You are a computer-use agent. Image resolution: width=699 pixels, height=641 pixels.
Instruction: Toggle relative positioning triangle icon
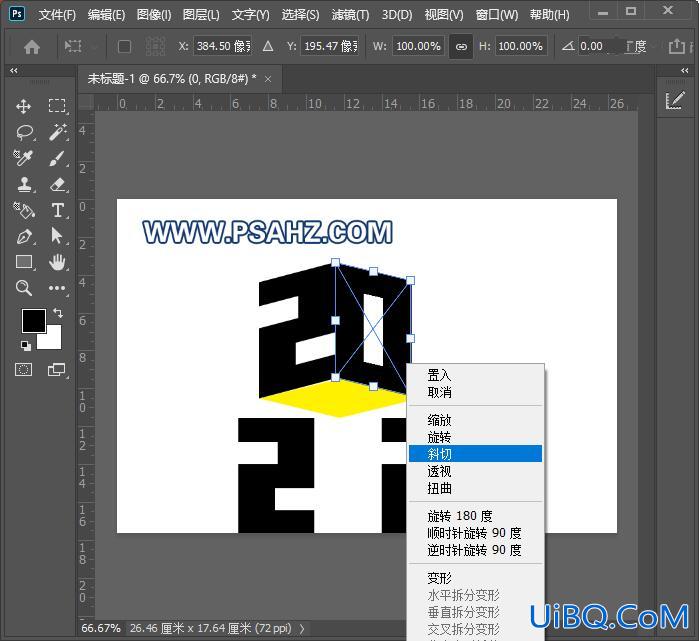click(x=268, y=46)
